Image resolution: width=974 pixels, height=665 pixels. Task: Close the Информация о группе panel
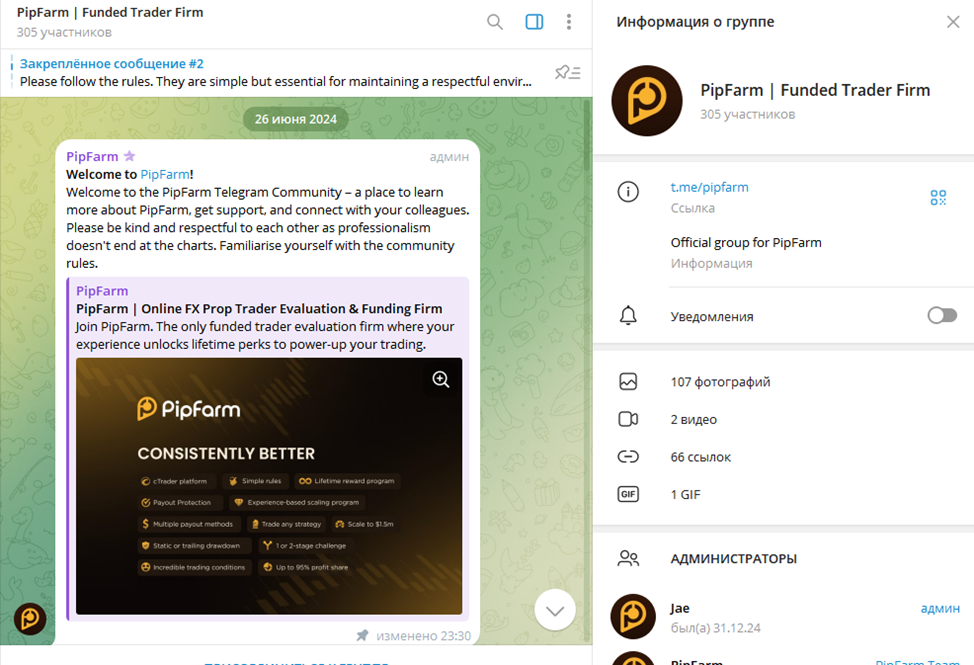[x=952, y=22]
